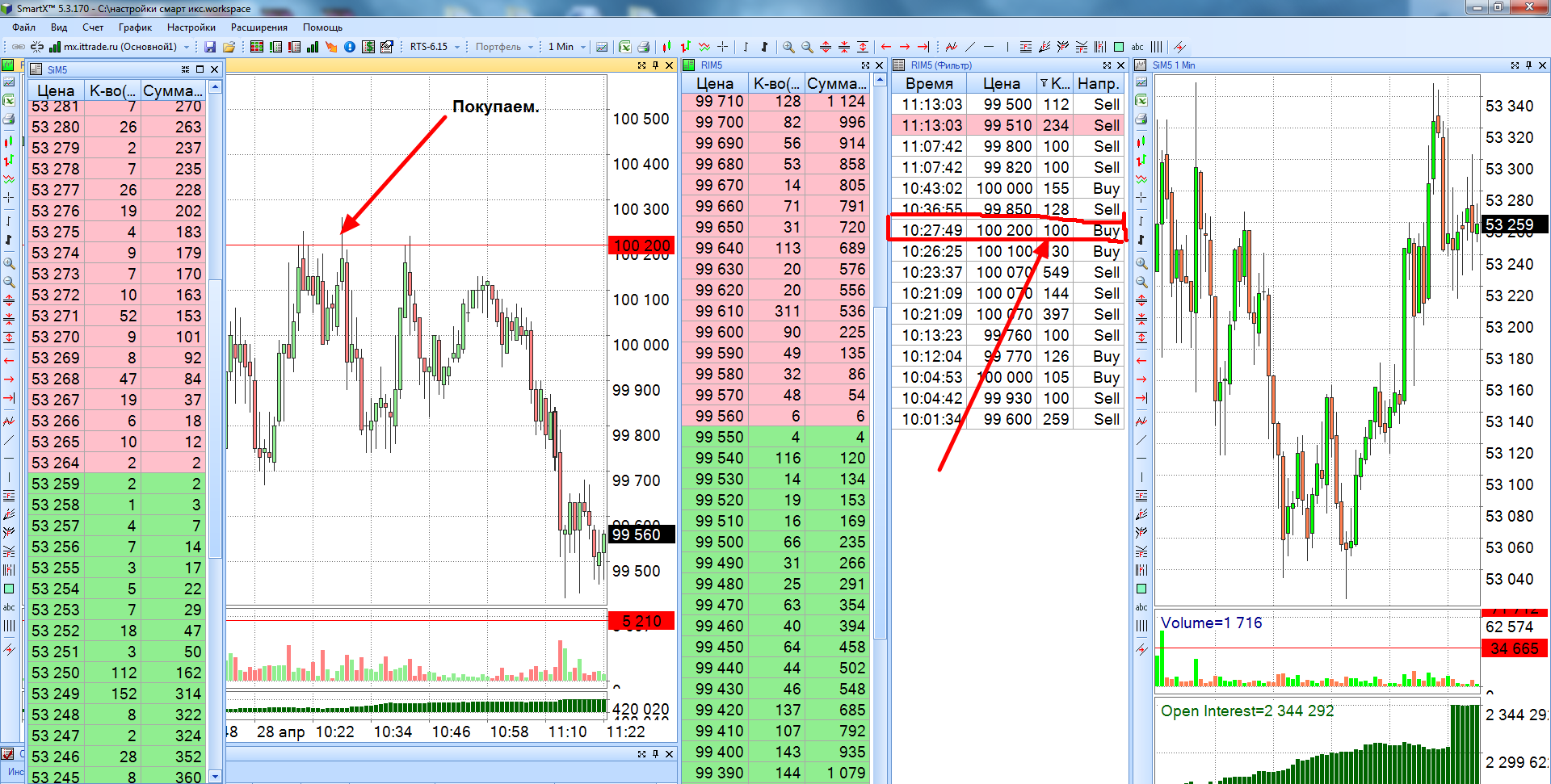Image resolution: width=1551 pixels, height=784 pixels.
Task: Click the red arrow-to-bar end icon in the top toolbar
Action: 923,47
